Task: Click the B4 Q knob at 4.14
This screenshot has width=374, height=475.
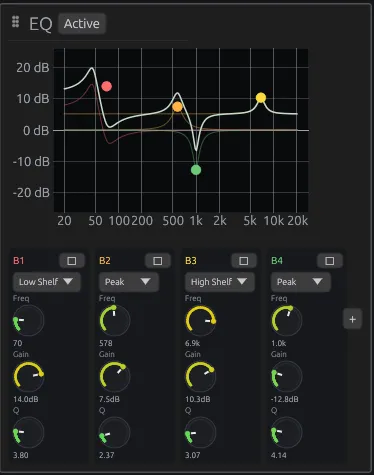Action: pos(286,432)
